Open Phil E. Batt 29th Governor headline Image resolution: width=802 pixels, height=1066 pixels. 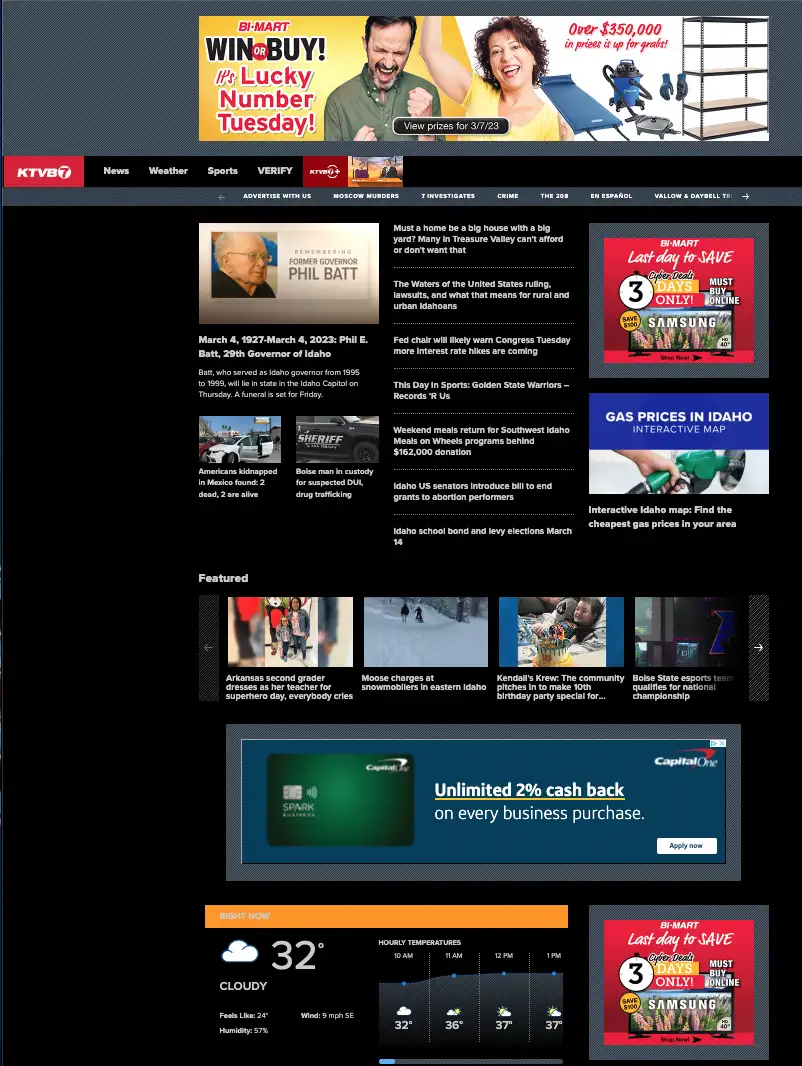tap(283, 347)
